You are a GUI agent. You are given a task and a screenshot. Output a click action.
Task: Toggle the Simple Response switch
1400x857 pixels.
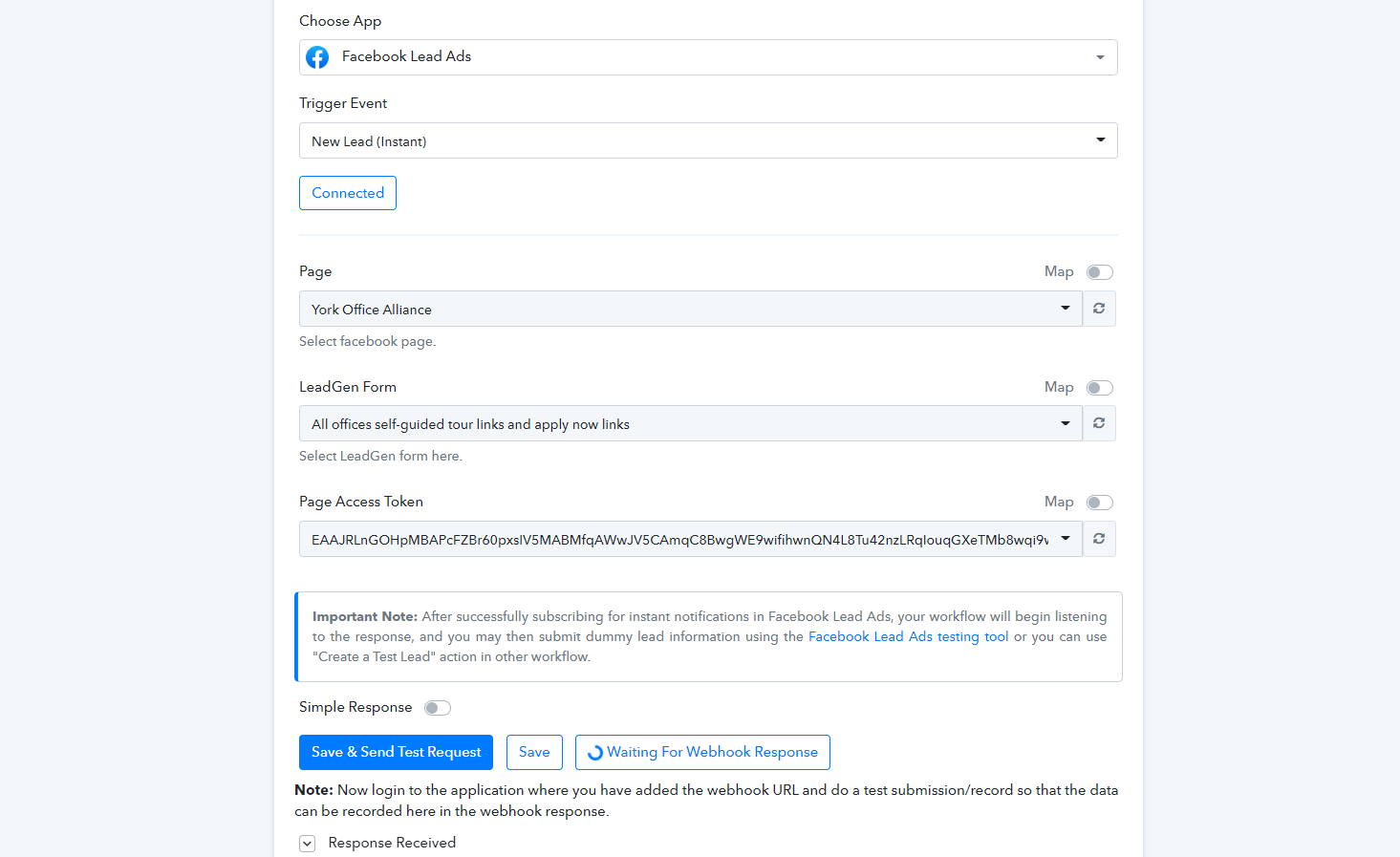438,708
